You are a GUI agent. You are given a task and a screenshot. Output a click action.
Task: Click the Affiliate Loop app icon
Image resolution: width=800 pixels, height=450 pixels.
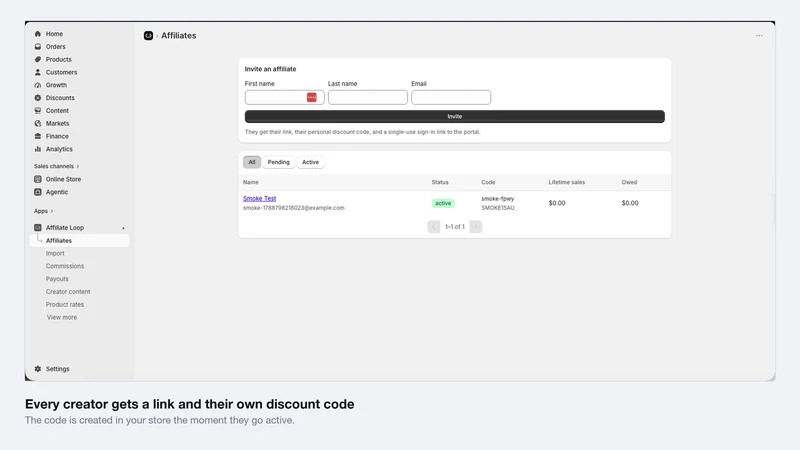pyautogui.click(x=38, y=228)
